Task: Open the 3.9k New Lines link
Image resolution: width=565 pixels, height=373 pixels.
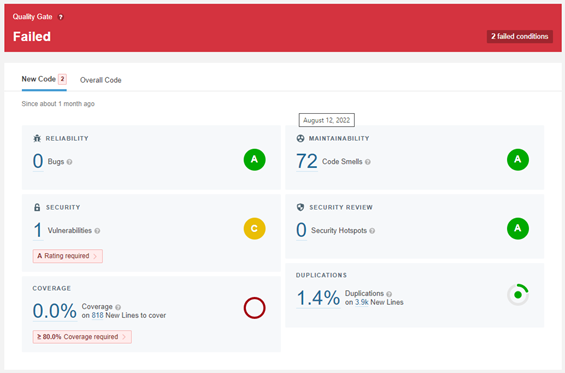Action: 362,302
